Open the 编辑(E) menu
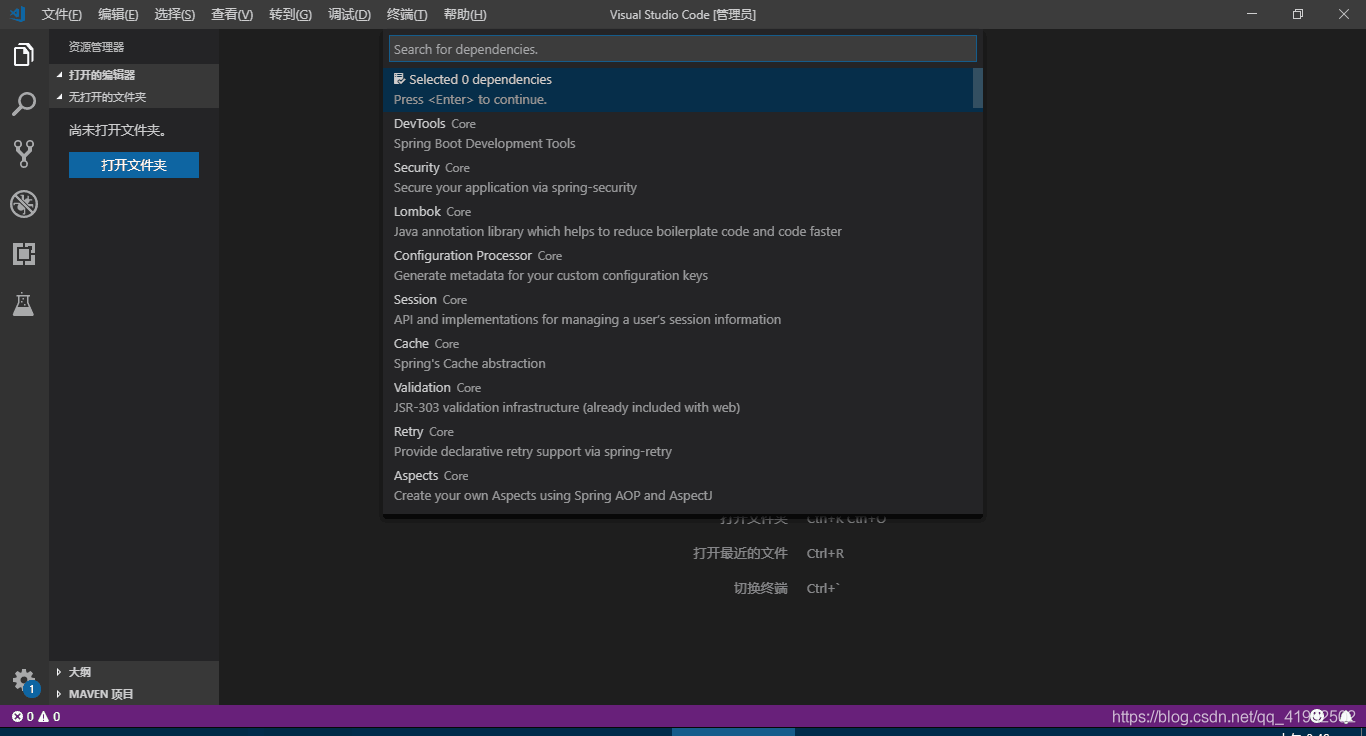The image size is (1366, 736). click(x=118, y=14)
